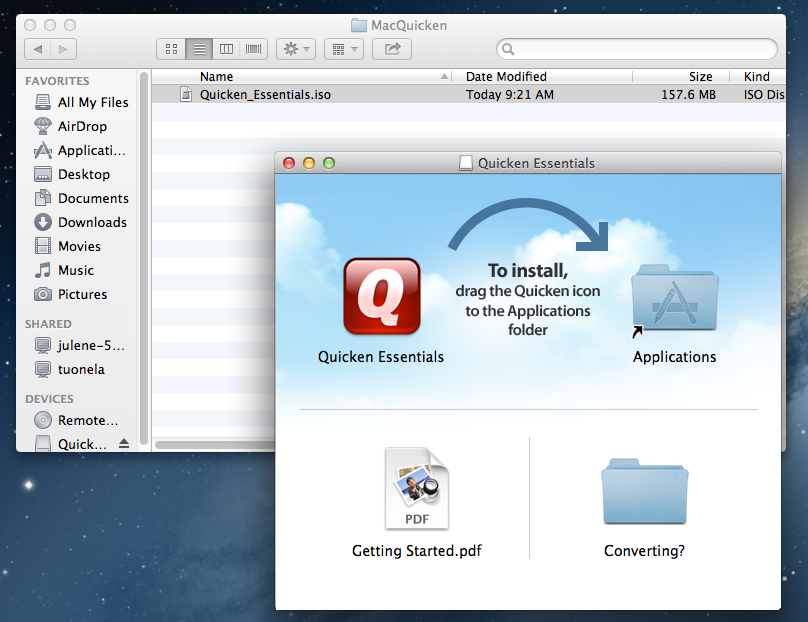This screenshot has width=808, height=622.
Task: Open the Converting? folder icon
Action: 645,491
